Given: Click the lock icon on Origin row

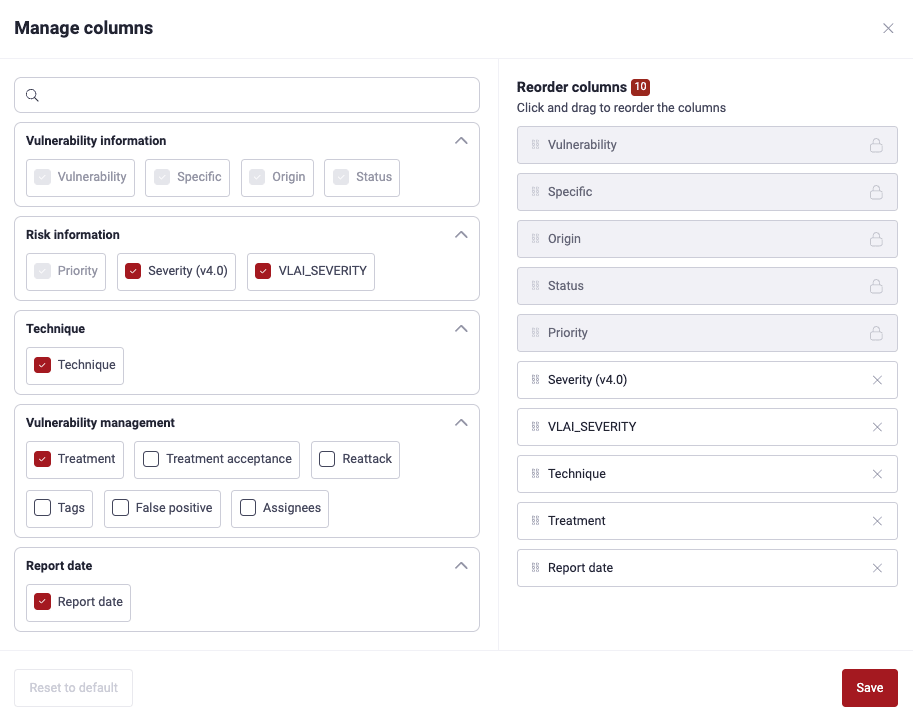Looking at the screenshot, I should [876, 239].
